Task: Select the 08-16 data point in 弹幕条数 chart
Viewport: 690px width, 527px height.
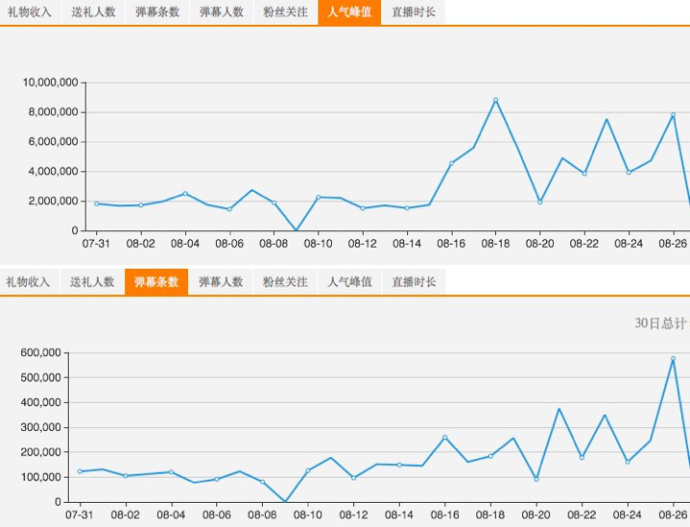Action: point(445,437)
